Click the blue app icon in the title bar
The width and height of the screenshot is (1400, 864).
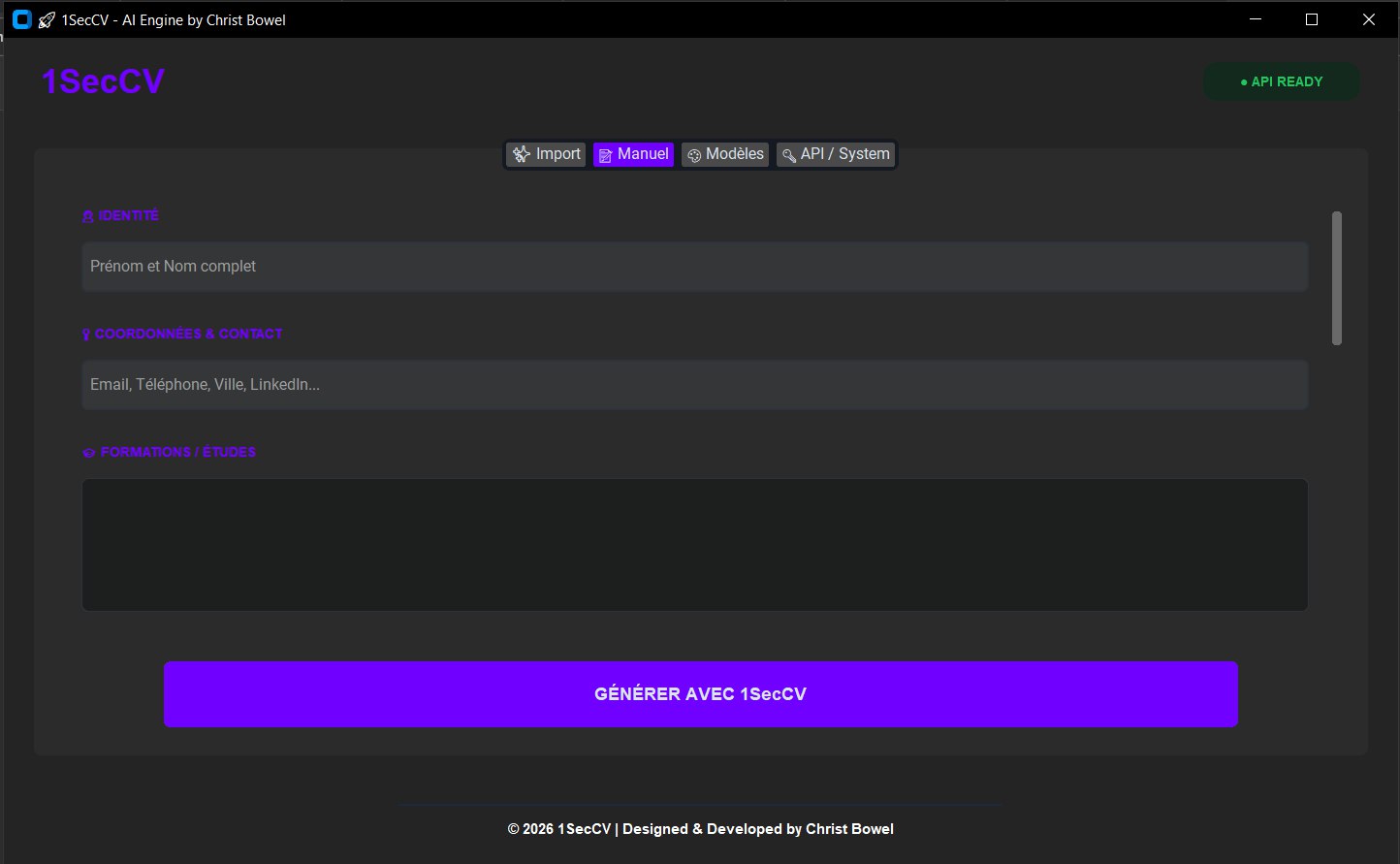tap(22, 19)
